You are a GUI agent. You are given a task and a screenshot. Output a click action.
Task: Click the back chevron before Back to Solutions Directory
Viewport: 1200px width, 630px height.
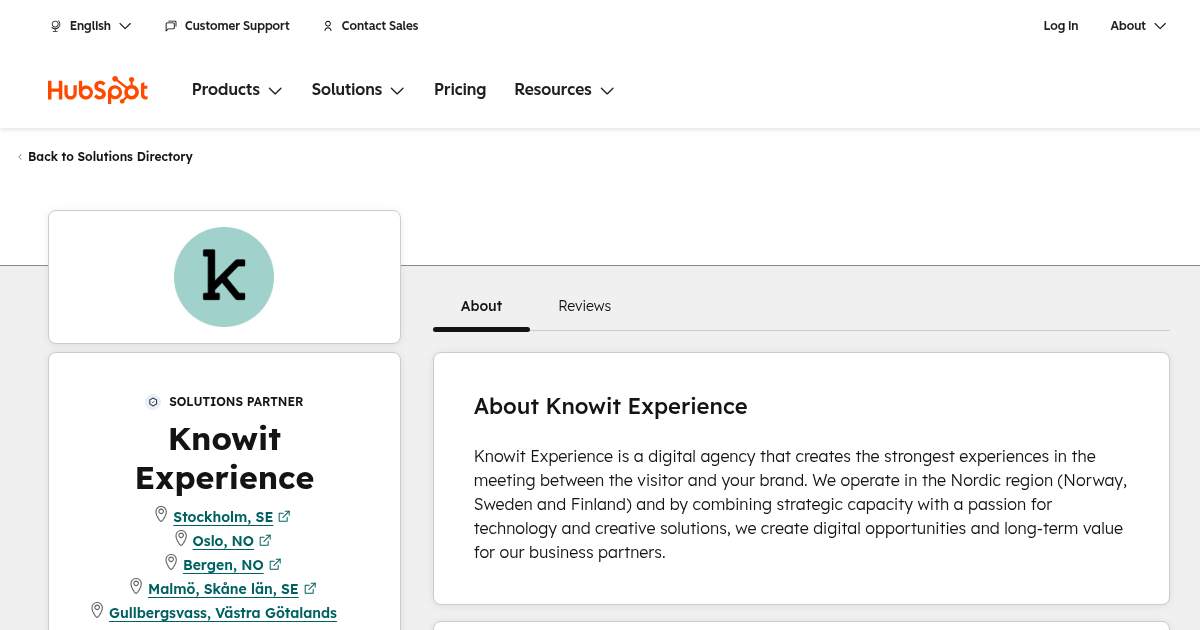(20, 157)
